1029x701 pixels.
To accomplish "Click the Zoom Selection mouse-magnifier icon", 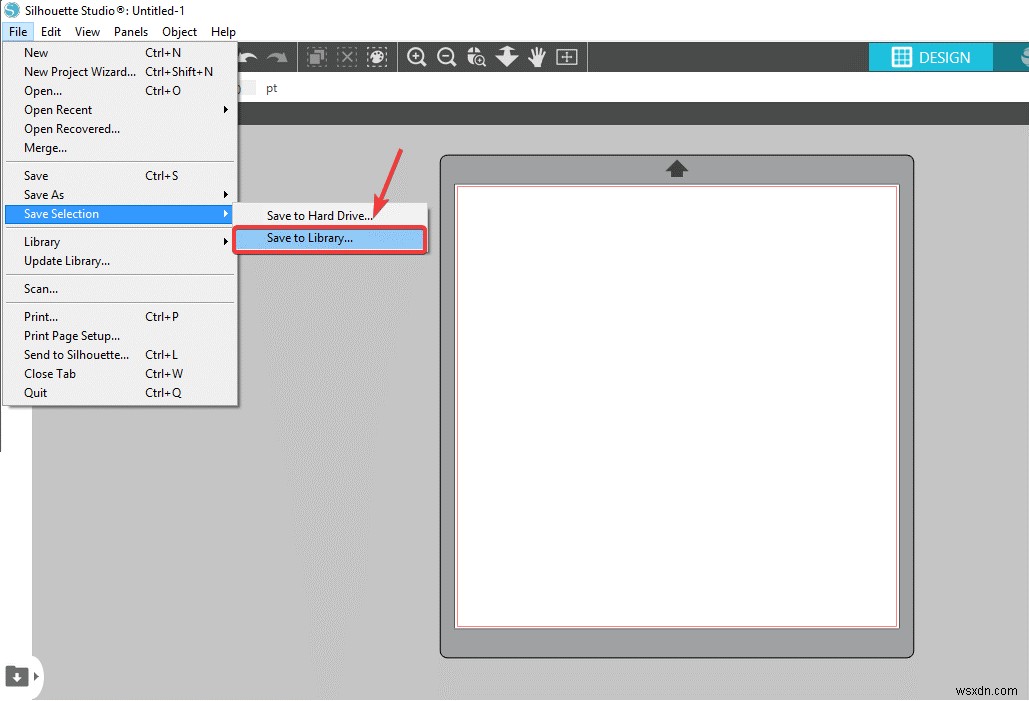I will point(476,57).
